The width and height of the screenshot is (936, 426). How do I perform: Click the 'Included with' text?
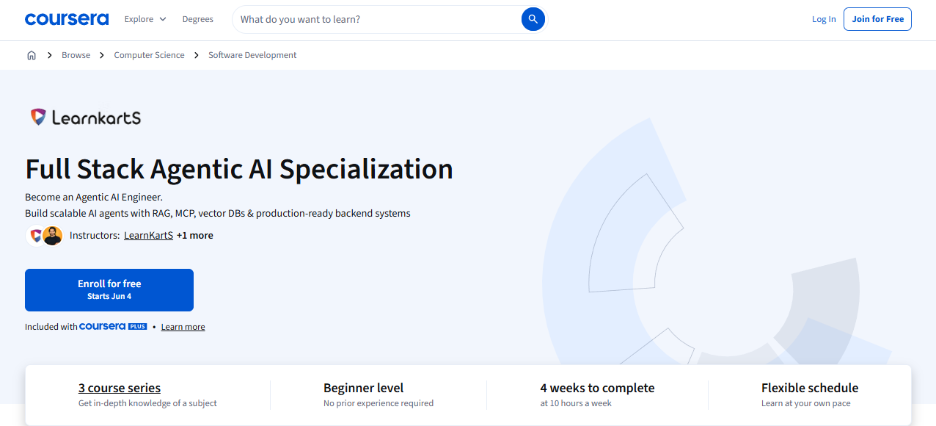pos(51,327)
